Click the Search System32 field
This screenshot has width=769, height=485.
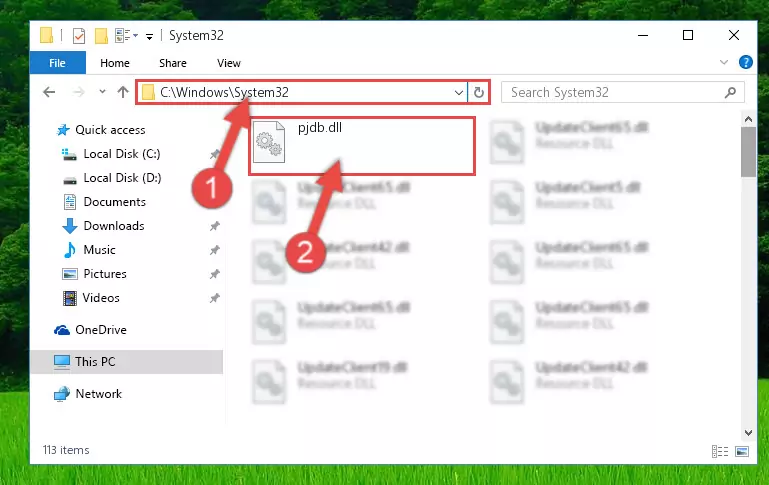point(623,92)
